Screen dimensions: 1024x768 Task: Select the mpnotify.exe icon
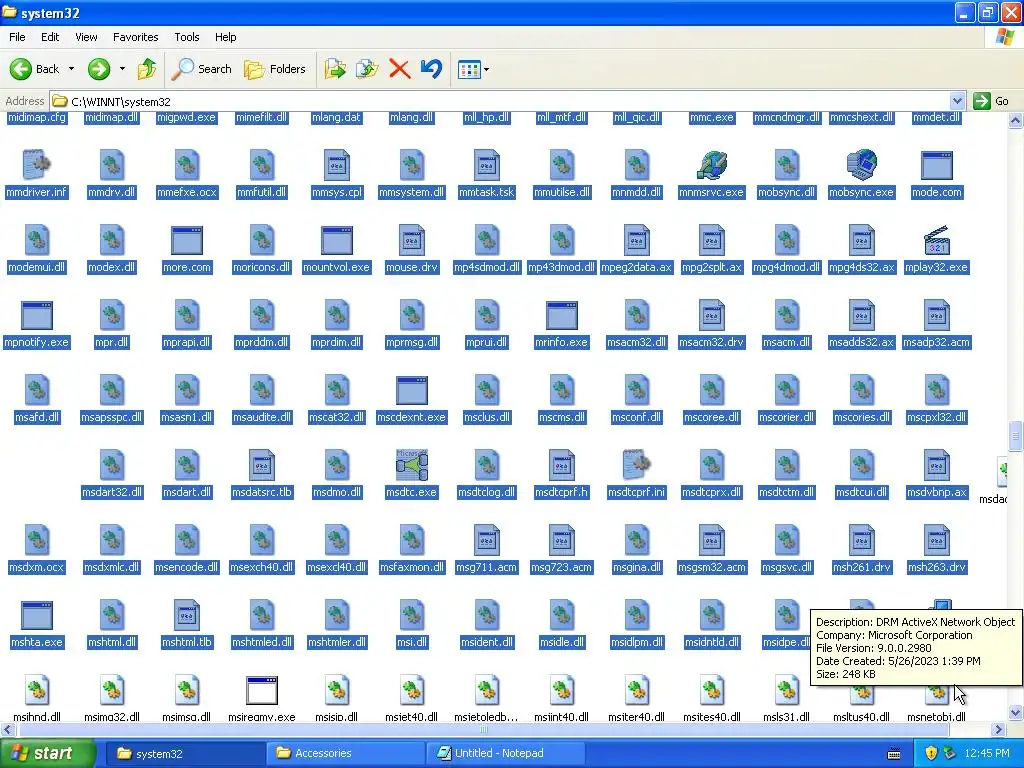[37, 315]
